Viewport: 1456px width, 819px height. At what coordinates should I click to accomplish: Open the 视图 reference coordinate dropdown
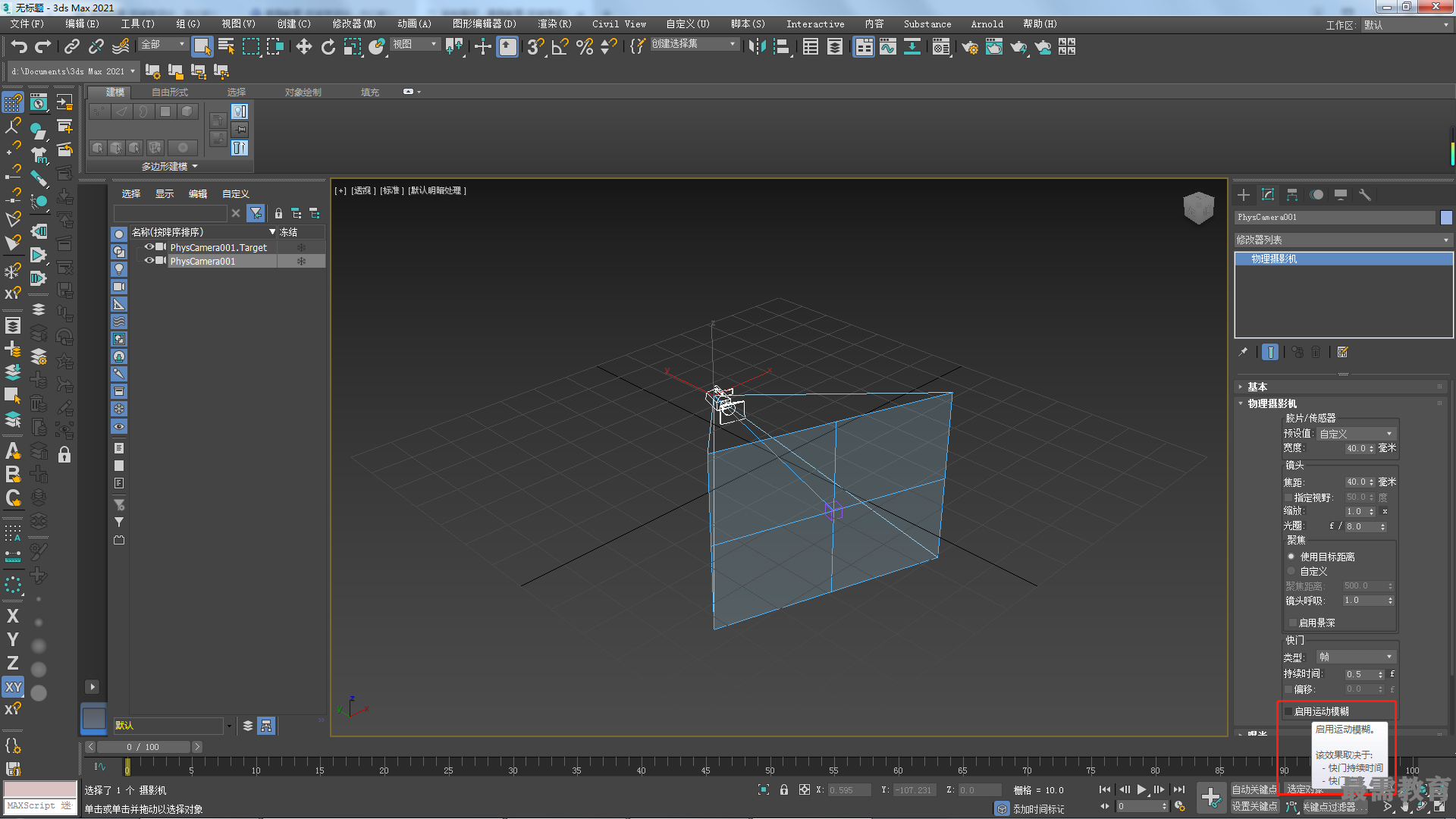point(415,45)
